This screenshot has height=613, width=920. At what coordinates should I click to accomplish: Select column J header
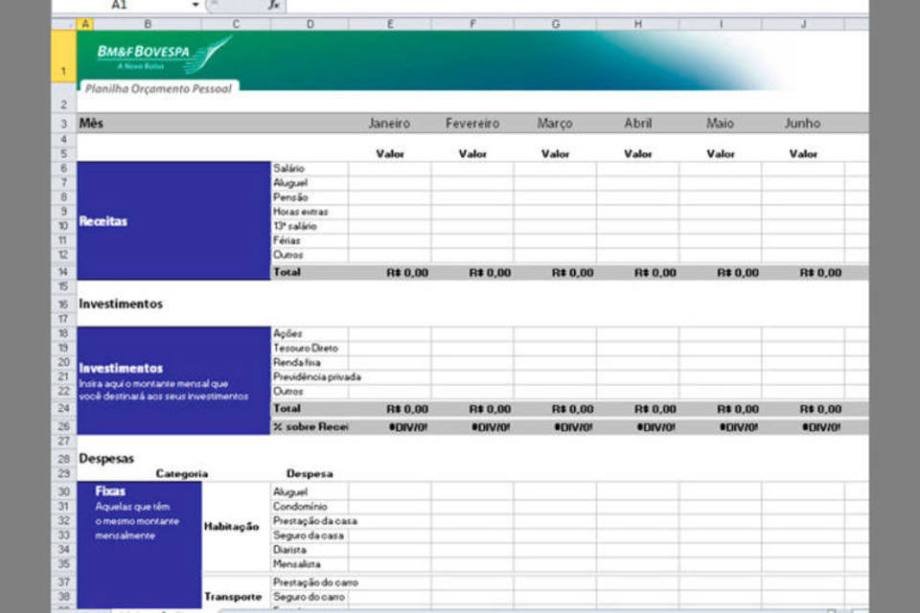(x=802, y=23)
